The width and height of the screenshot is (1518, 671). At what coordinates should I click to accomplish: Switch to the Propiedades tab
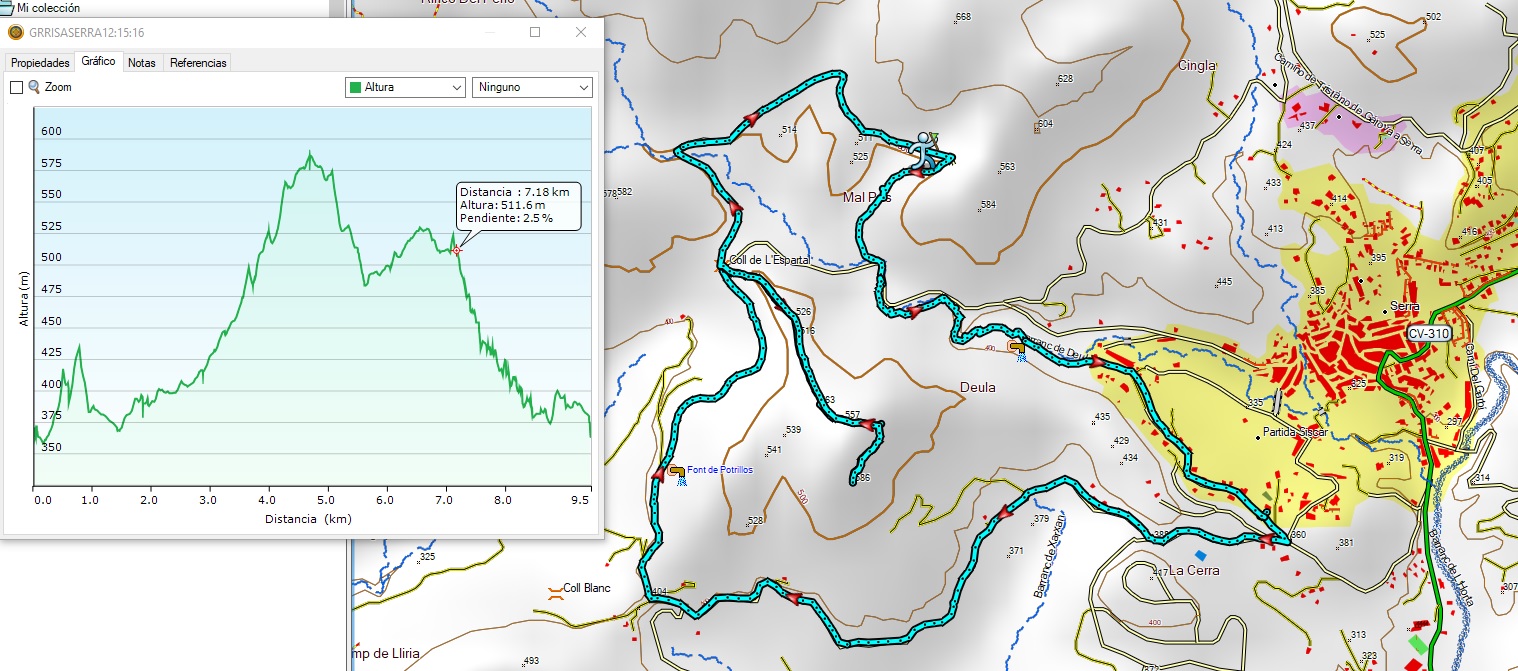(39, 62)
